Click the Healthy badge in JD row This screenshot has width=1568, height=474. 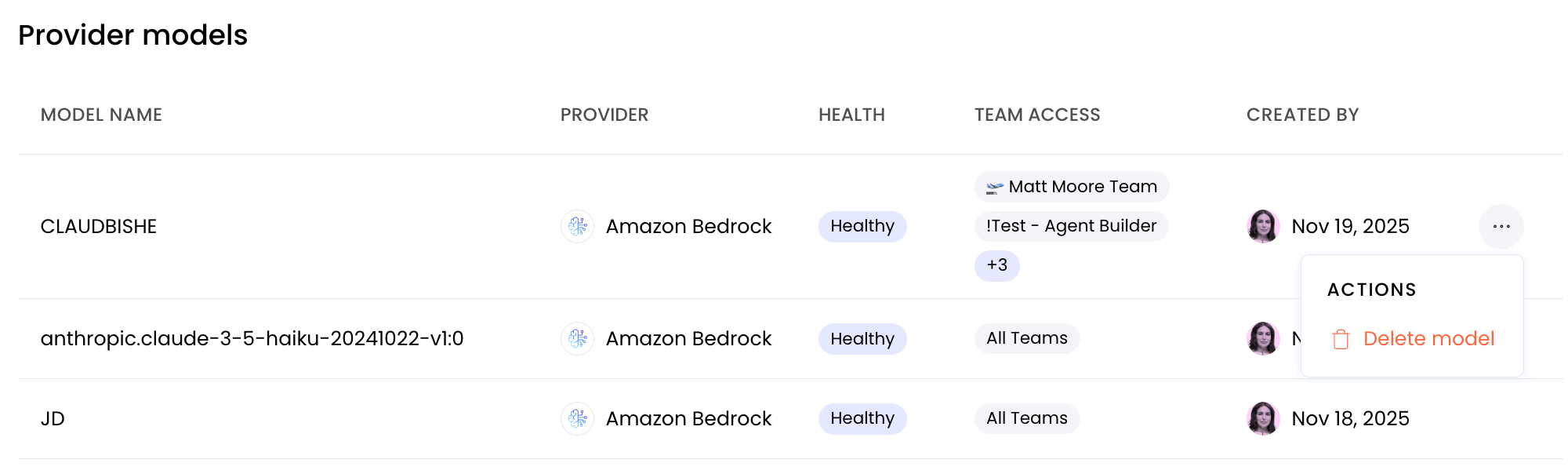862,419
